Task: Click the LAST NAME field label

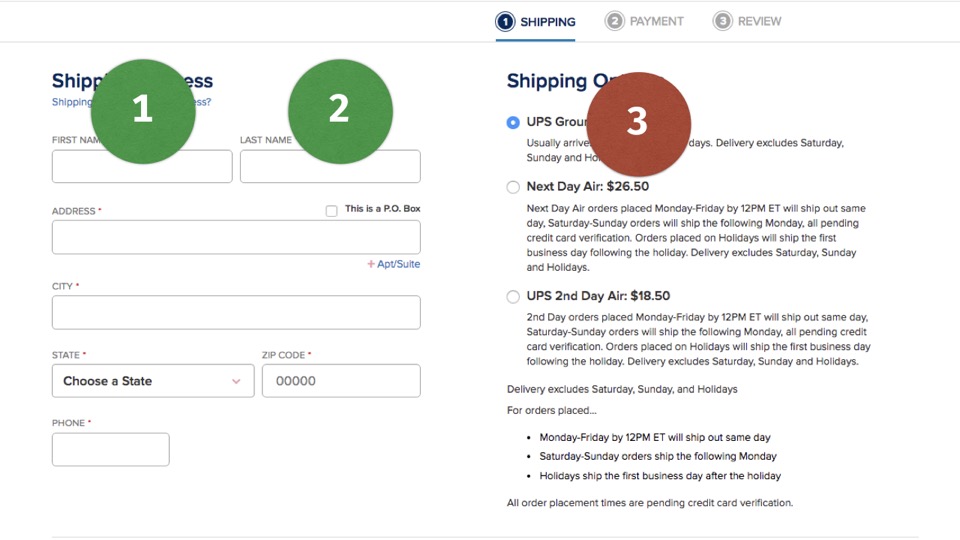Action: point(266,140)
